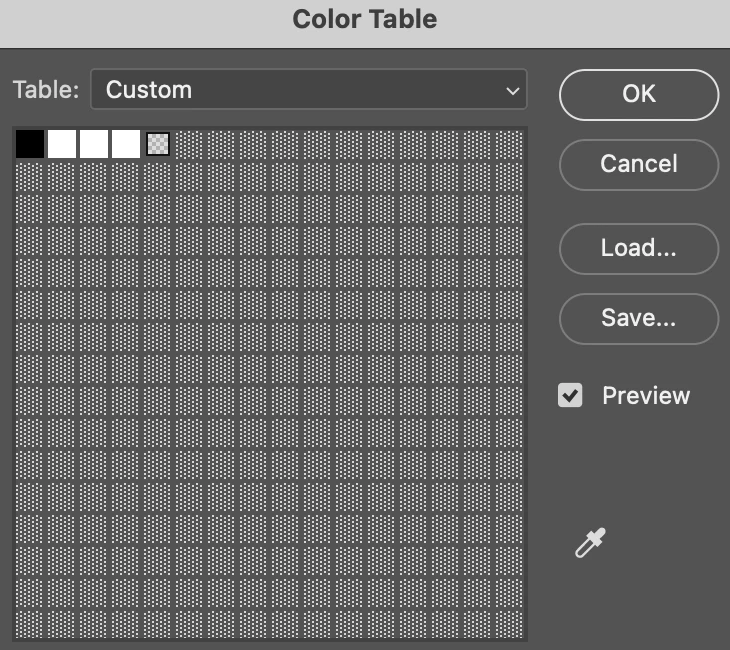This screenshot has height=650, width=730.
Task: Click the Preview label text
Action: click(646, 396)
